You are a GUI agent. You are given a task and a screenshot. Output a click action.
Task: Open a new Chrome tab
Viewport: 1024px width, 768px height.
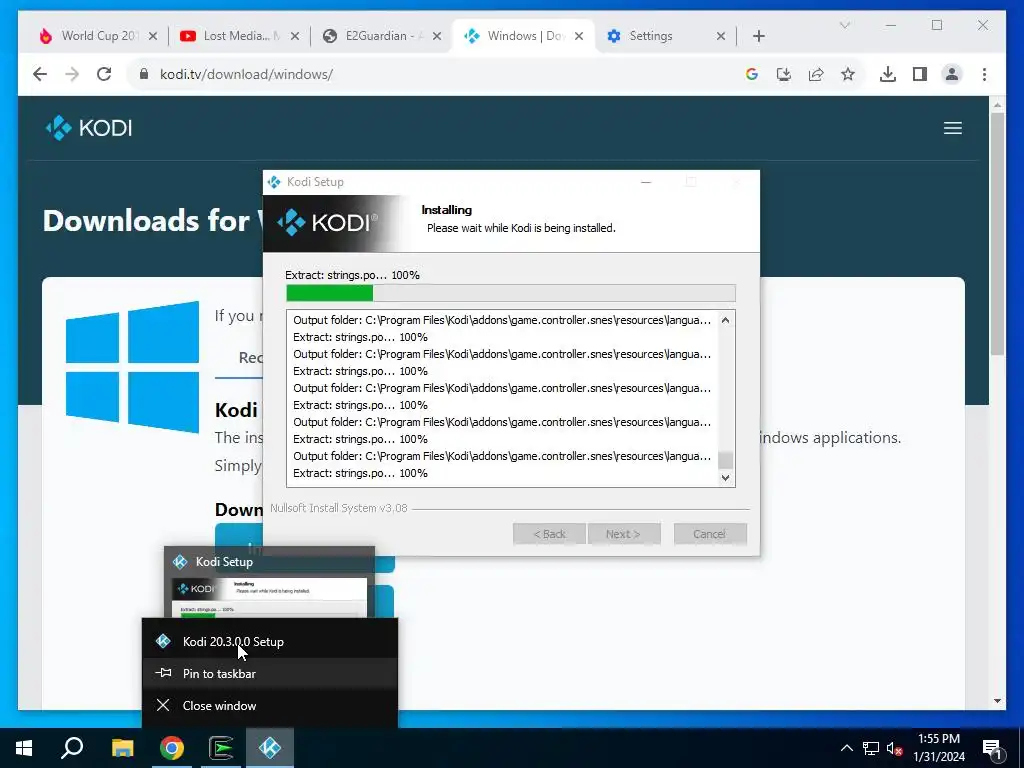(x=758, y=36)
